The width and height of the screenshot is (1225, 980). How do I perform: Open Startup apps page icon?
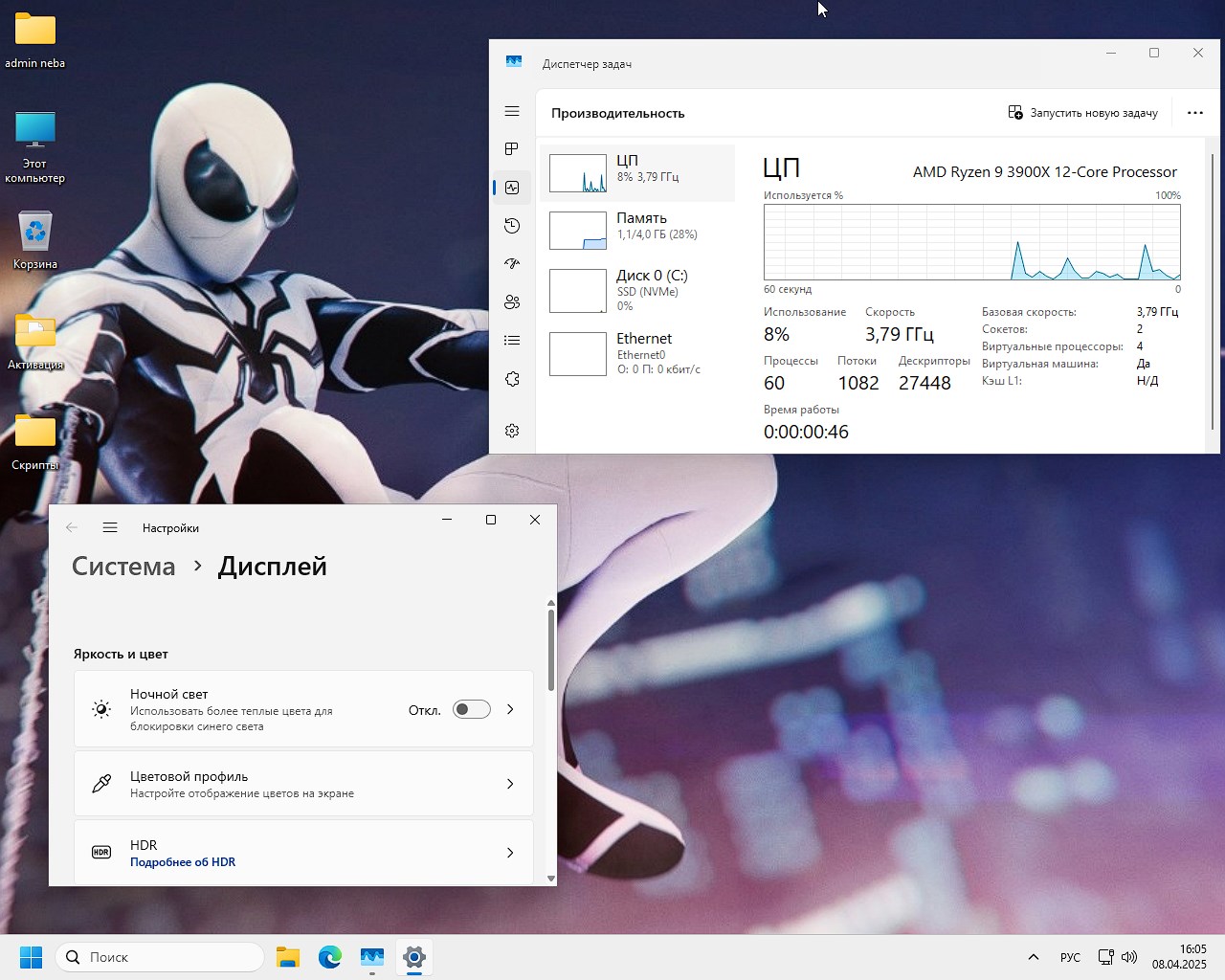[x=512, y=263]
